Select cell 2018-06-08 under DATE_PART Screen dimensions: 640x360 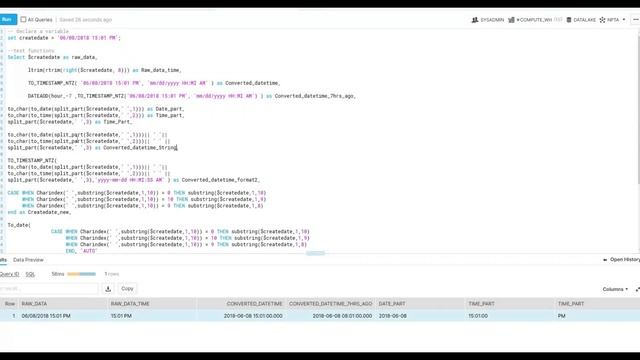tap(393, 316)
